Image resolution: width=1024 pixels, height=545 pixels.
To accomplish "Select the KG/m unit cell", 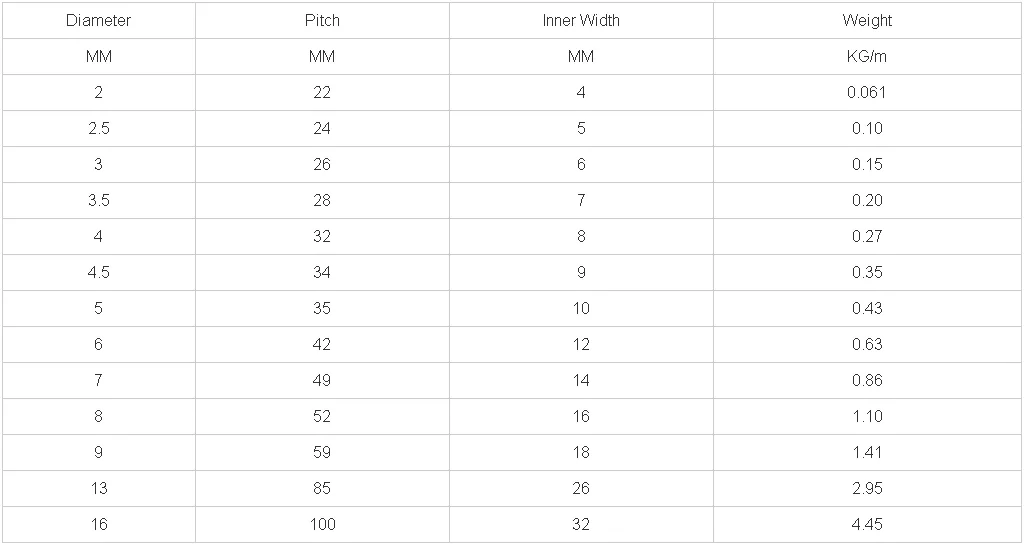I will [x=867, y=56].
